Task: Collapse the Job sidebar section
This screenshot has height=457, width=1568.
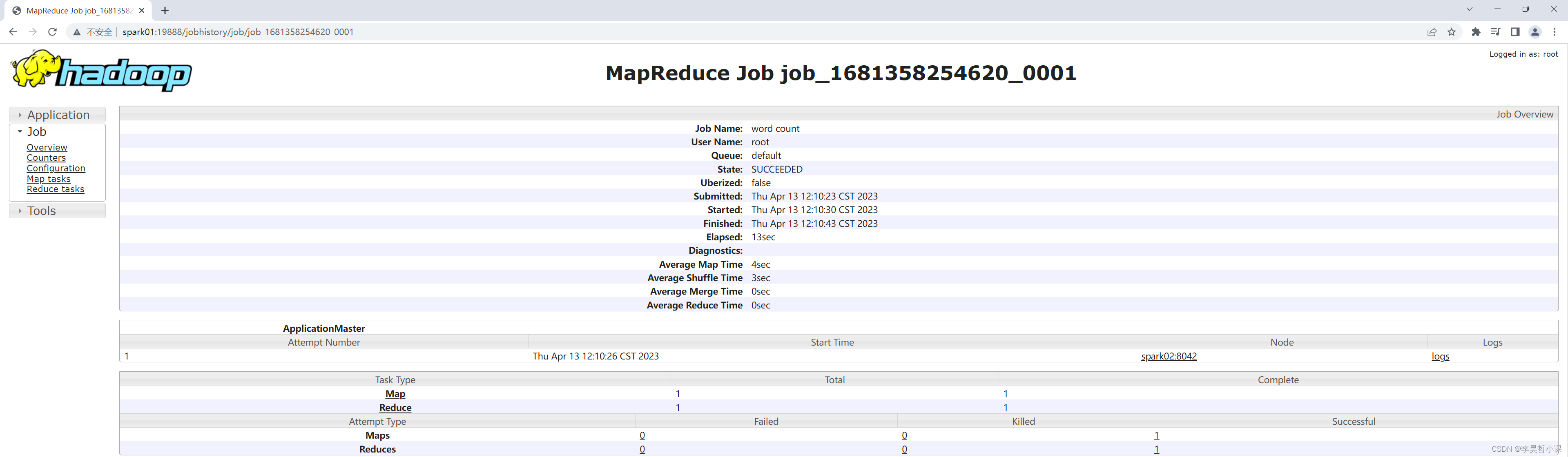Action: point(58,132)
